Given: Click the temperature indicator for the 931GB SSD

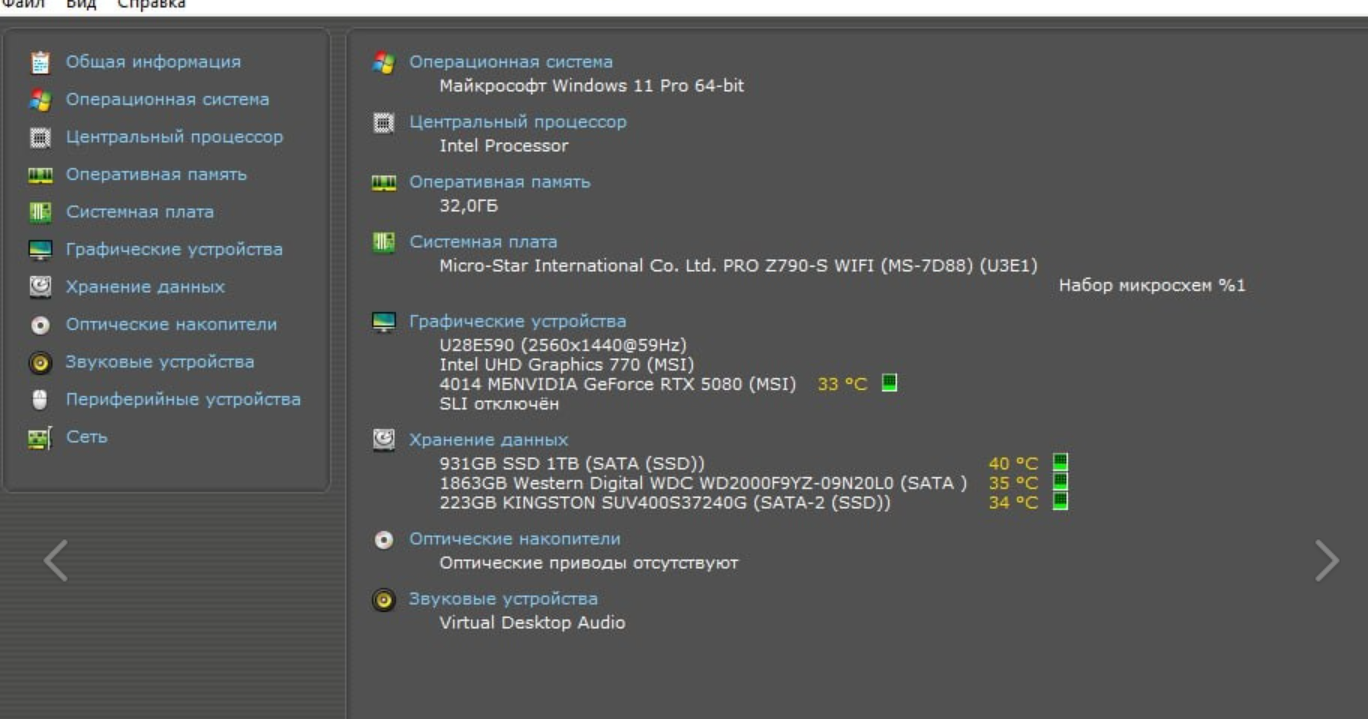Looking at the screenshot, I should pyautogui.click(x=1061, y=462).
